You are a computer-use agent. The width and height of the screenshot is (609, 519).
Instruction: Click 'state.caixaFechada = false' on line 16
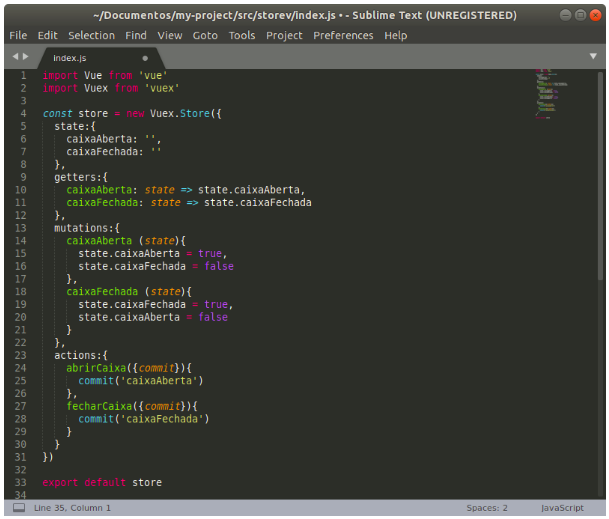[156, 266]
